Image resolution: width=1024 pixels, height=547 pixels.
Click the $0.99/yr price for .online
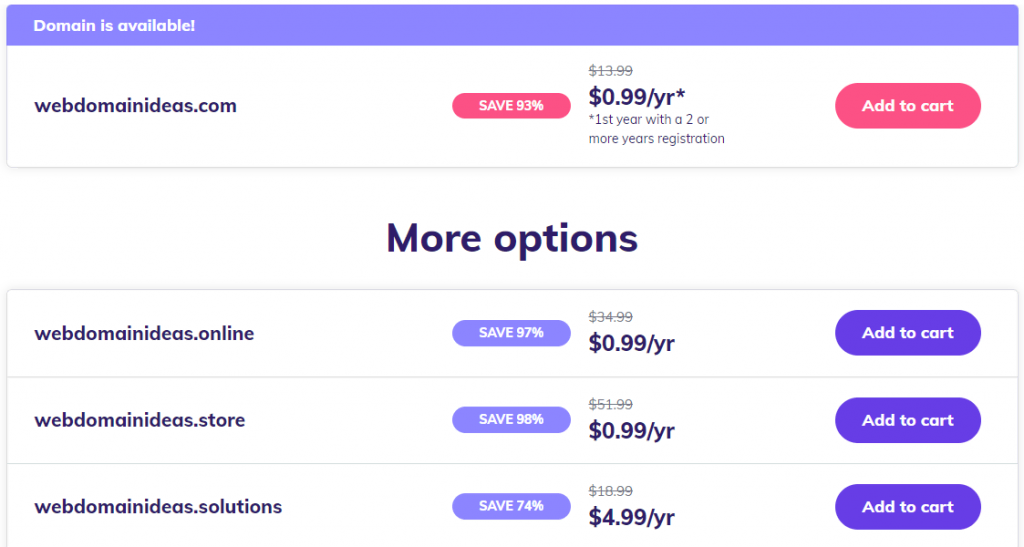(x=631, y=344)
